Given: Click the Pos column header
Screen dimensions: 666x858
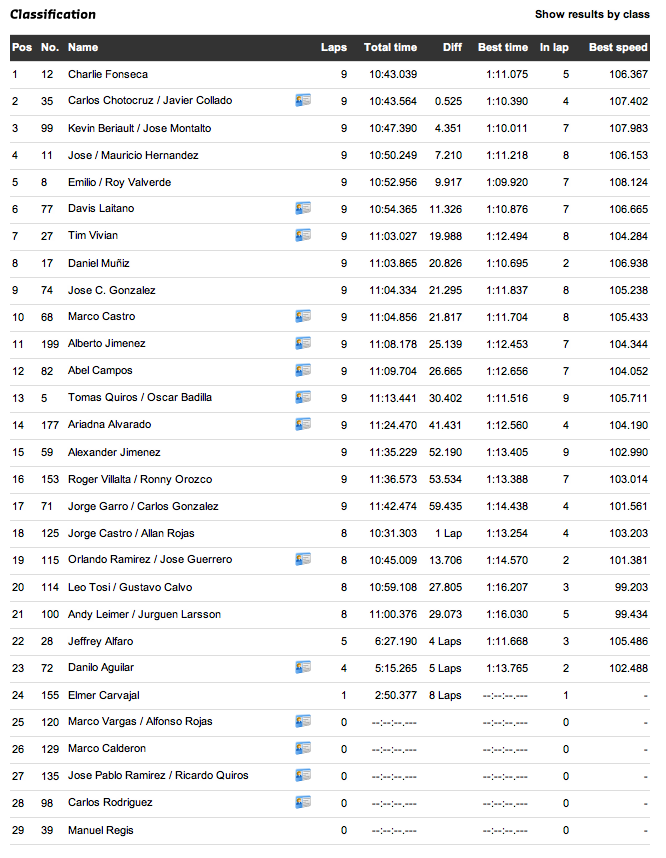Looking at the screenshot, I should point(22,48).
